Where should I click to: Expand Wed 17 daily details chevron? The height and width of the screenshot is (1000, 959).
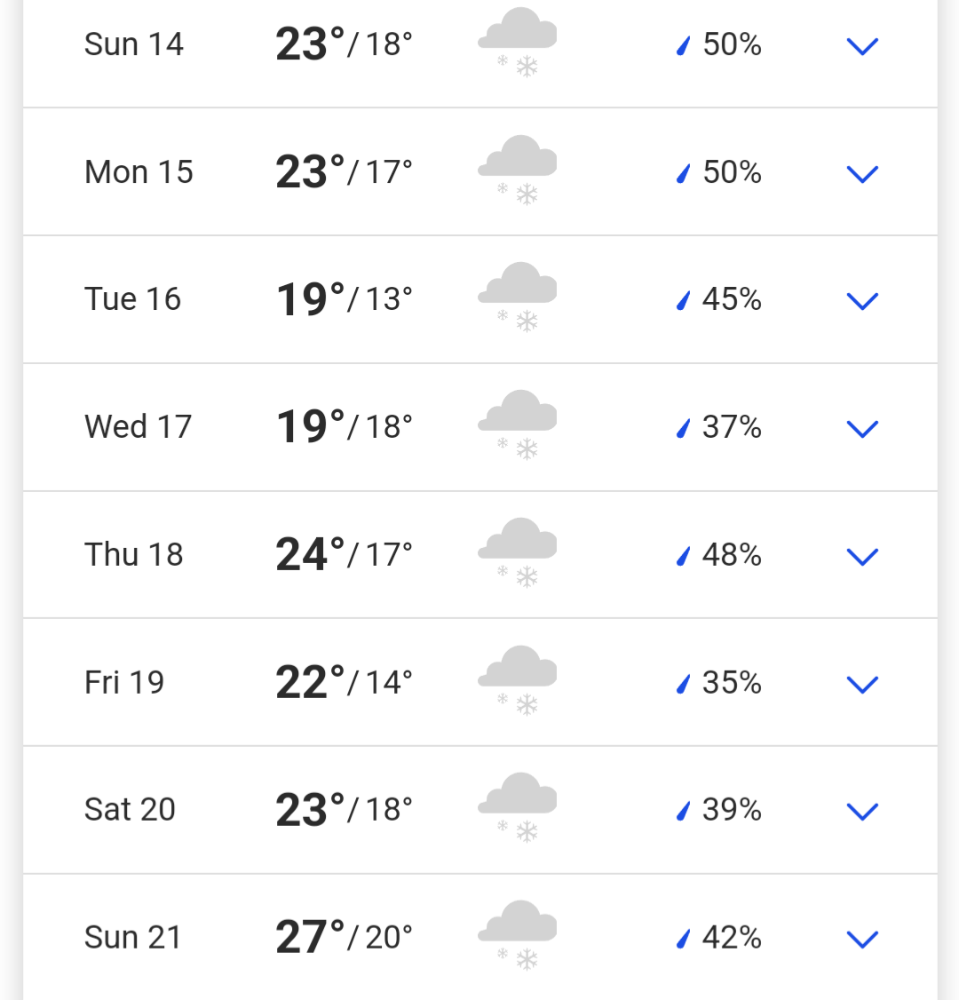[862, 429]
